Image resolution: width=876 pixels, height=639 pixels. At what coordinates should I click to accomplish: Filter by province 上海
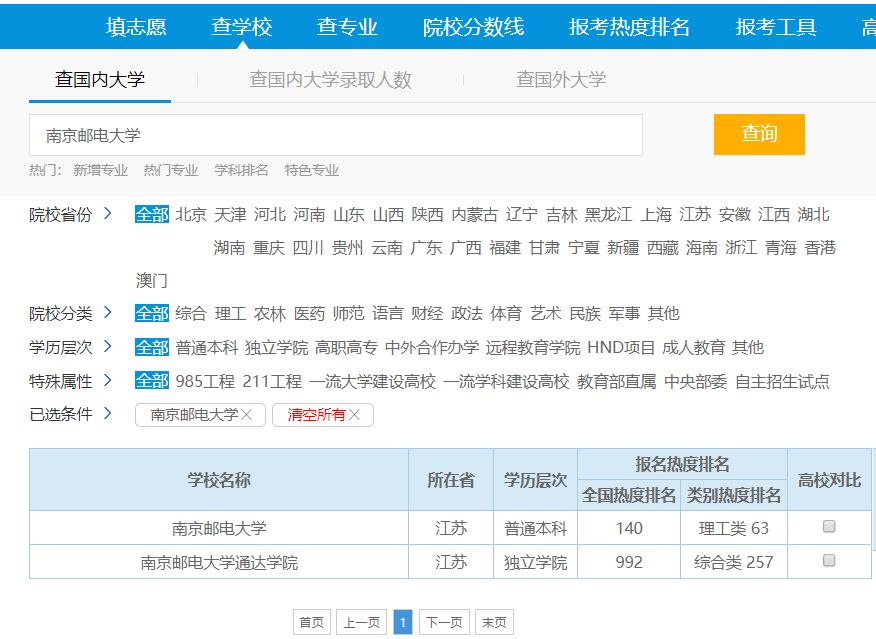click(x=656, y=214)
